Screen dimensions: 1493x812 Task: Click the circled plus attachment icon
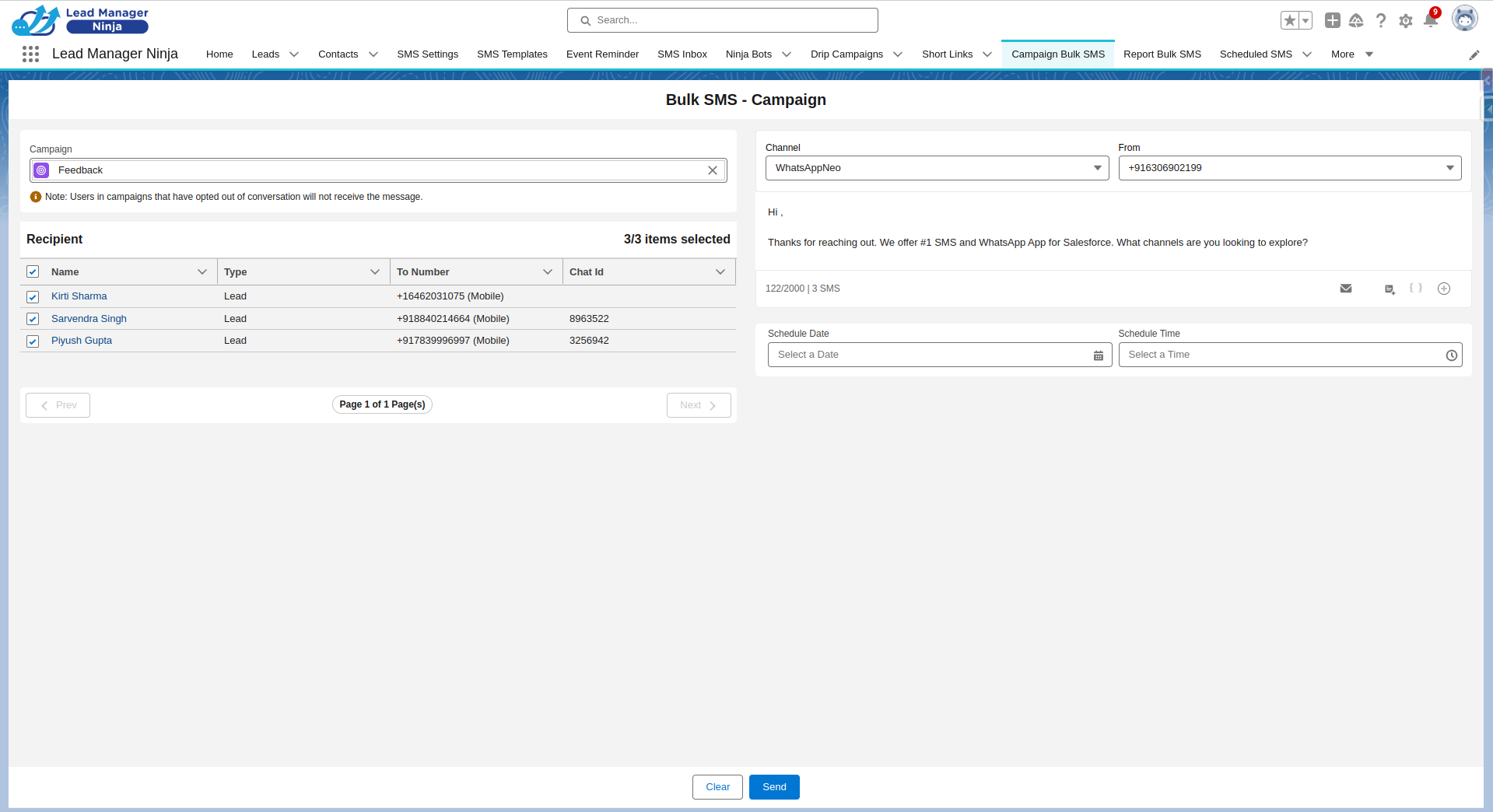(x=1444, y=289)
